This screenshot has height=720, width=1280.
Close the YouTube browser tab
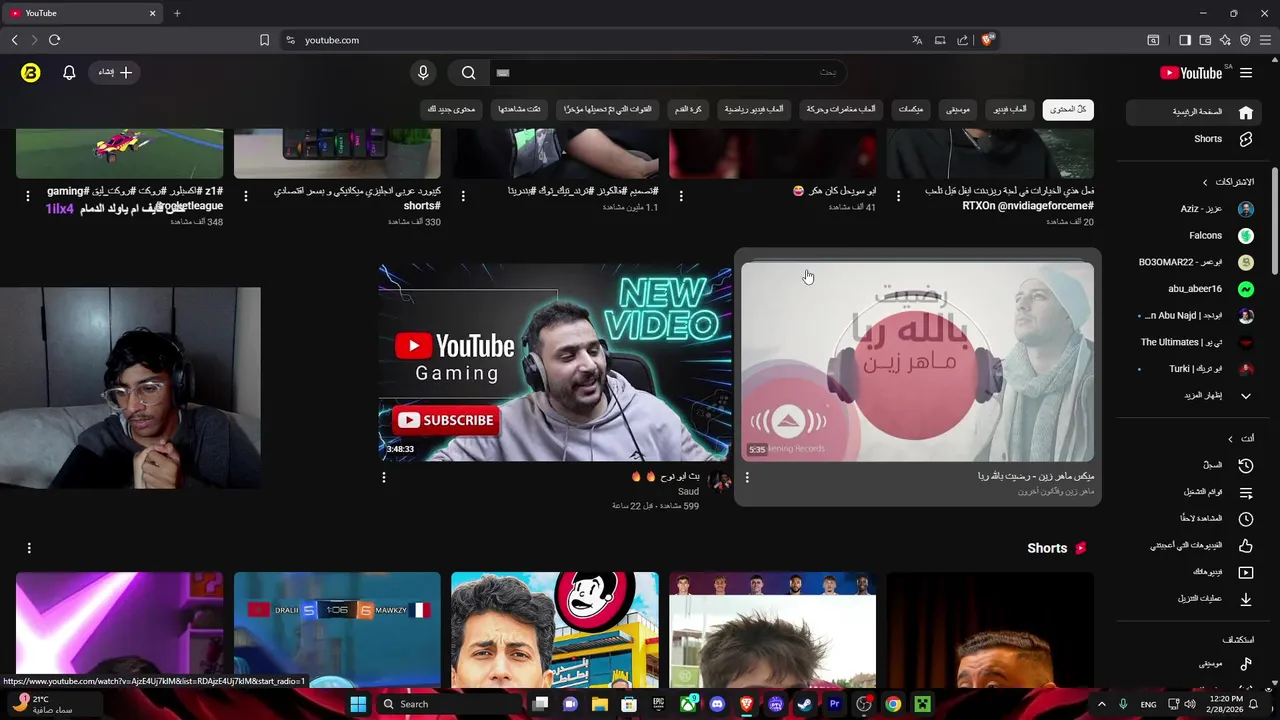152,13
